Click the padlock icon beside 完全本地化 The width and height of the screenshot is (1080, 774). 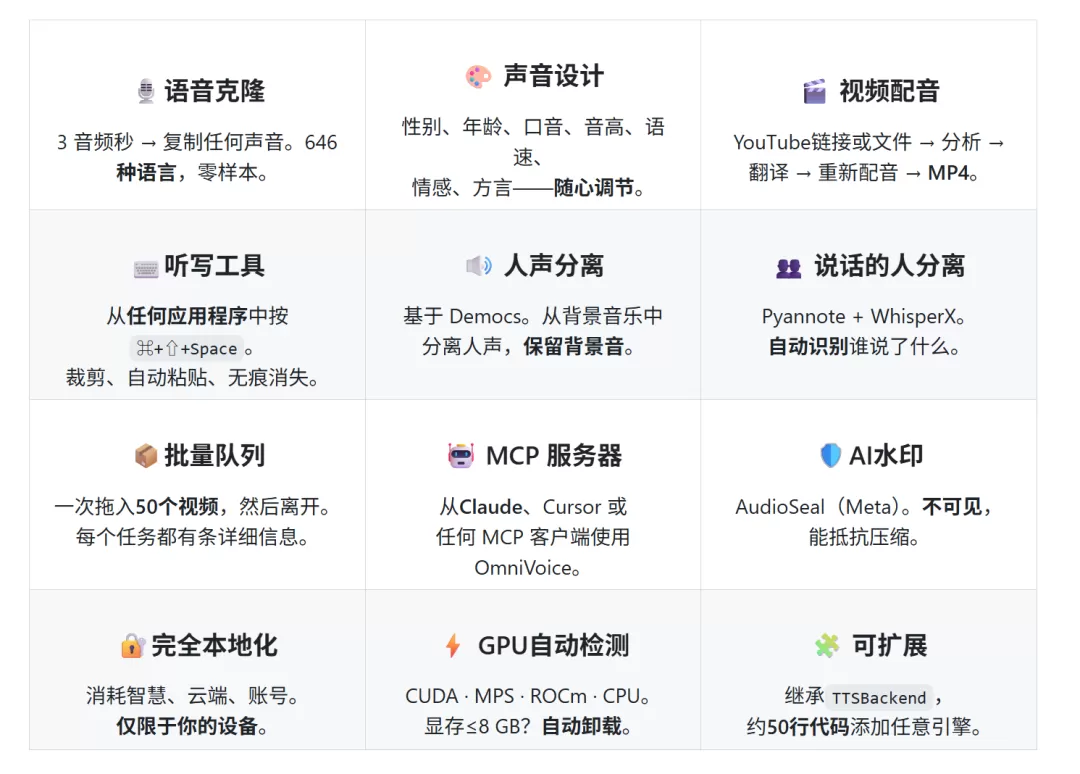(x=132, y=646)
